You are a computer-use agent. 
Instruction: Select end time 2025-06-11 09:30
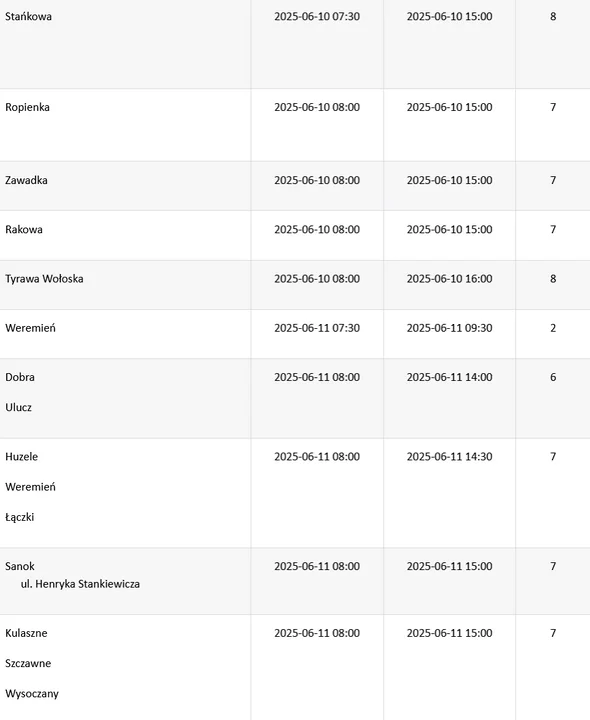(450, 328)
